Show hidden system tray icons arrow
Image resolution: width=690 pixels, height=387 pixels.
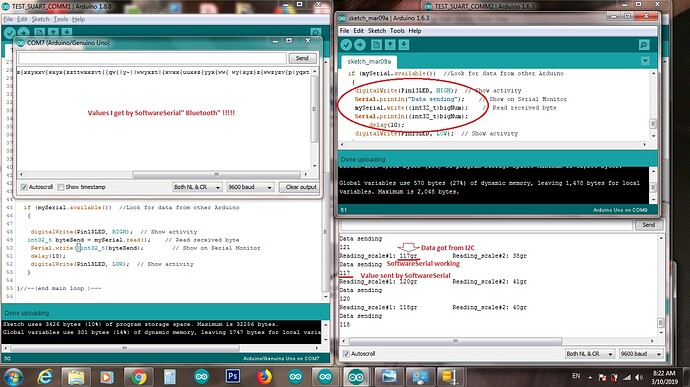tap(590, 378)
